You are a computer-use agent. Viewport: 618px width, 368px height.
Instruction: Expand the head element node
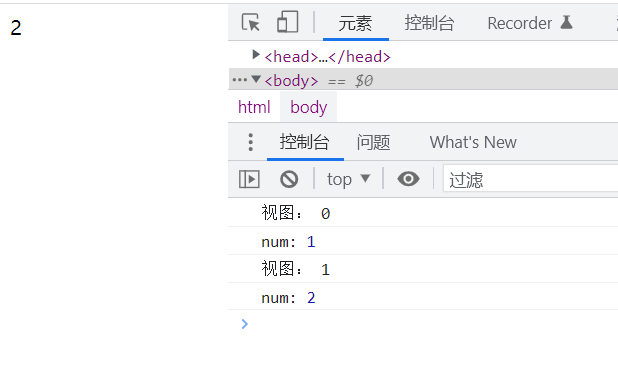pos(256,55)
